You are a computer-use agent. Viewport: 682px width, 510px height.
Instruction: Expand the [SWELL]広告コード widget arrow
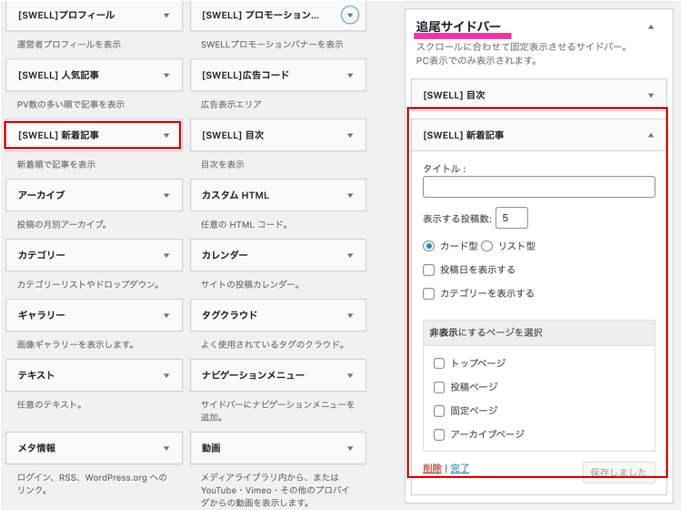click(350, 76)
